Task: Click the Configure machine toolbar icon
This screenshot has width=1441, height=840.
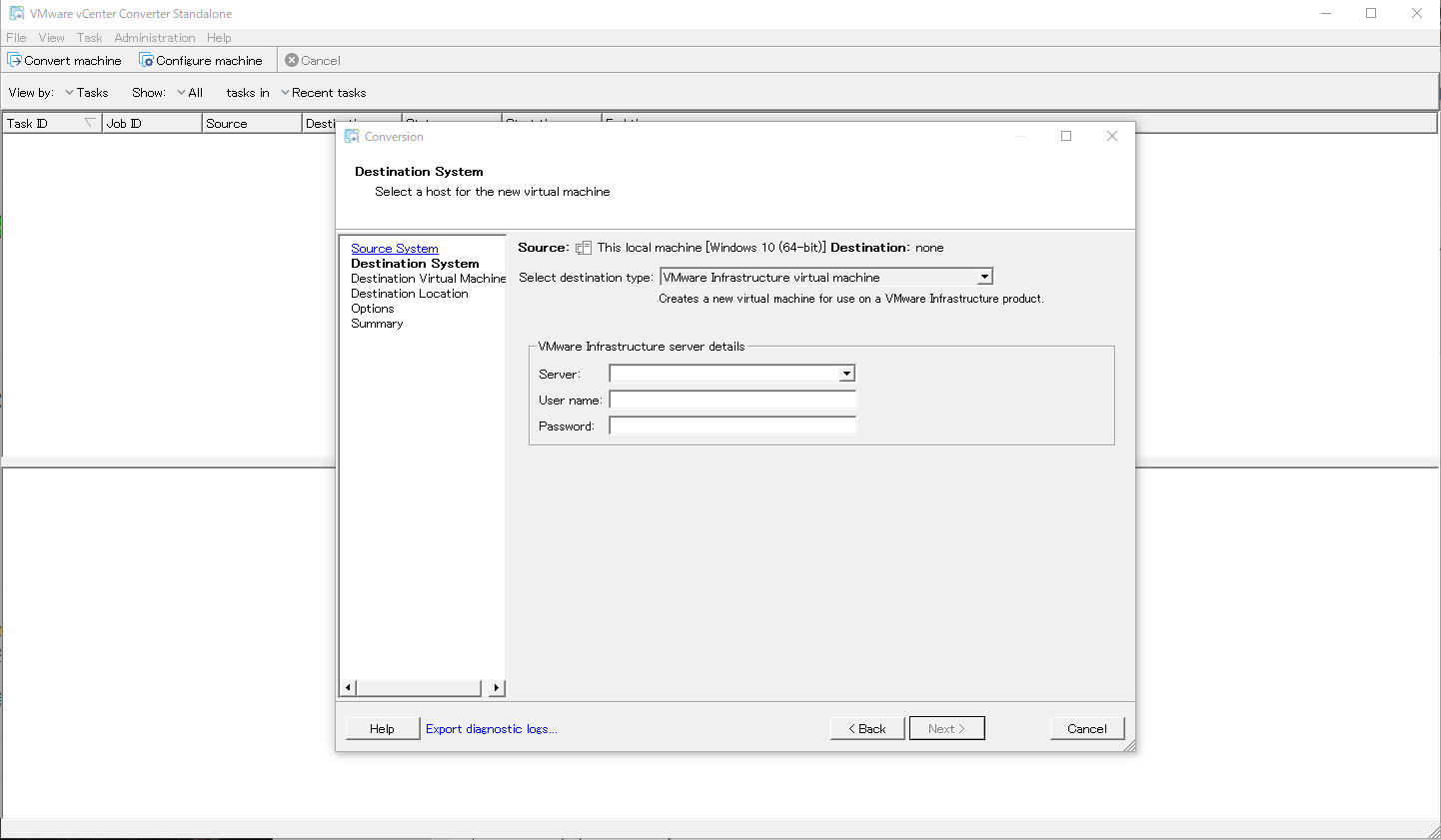Action: [146, 60]
